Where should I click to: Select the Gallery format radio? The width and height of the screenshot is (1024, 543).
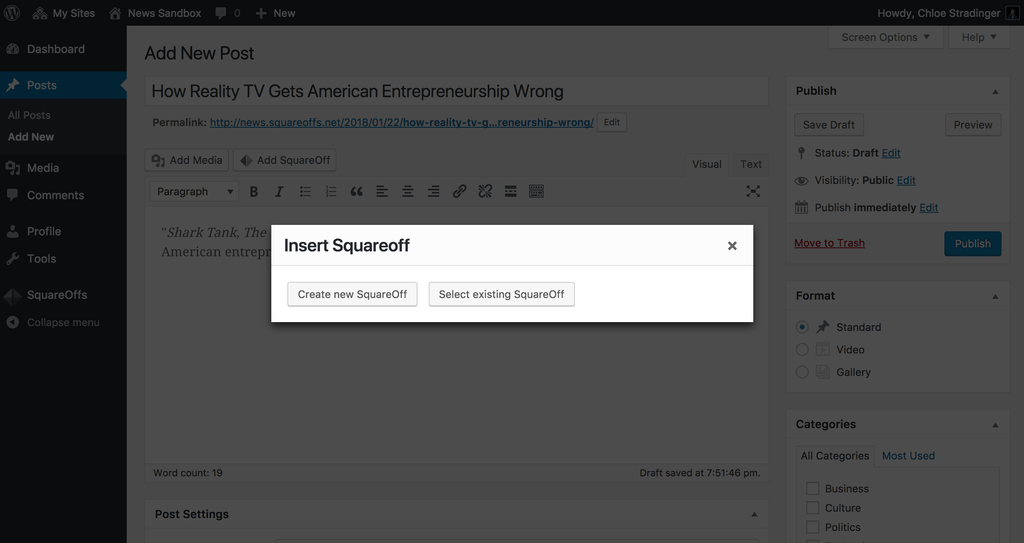pyautogui.click(x=802, y=372)
